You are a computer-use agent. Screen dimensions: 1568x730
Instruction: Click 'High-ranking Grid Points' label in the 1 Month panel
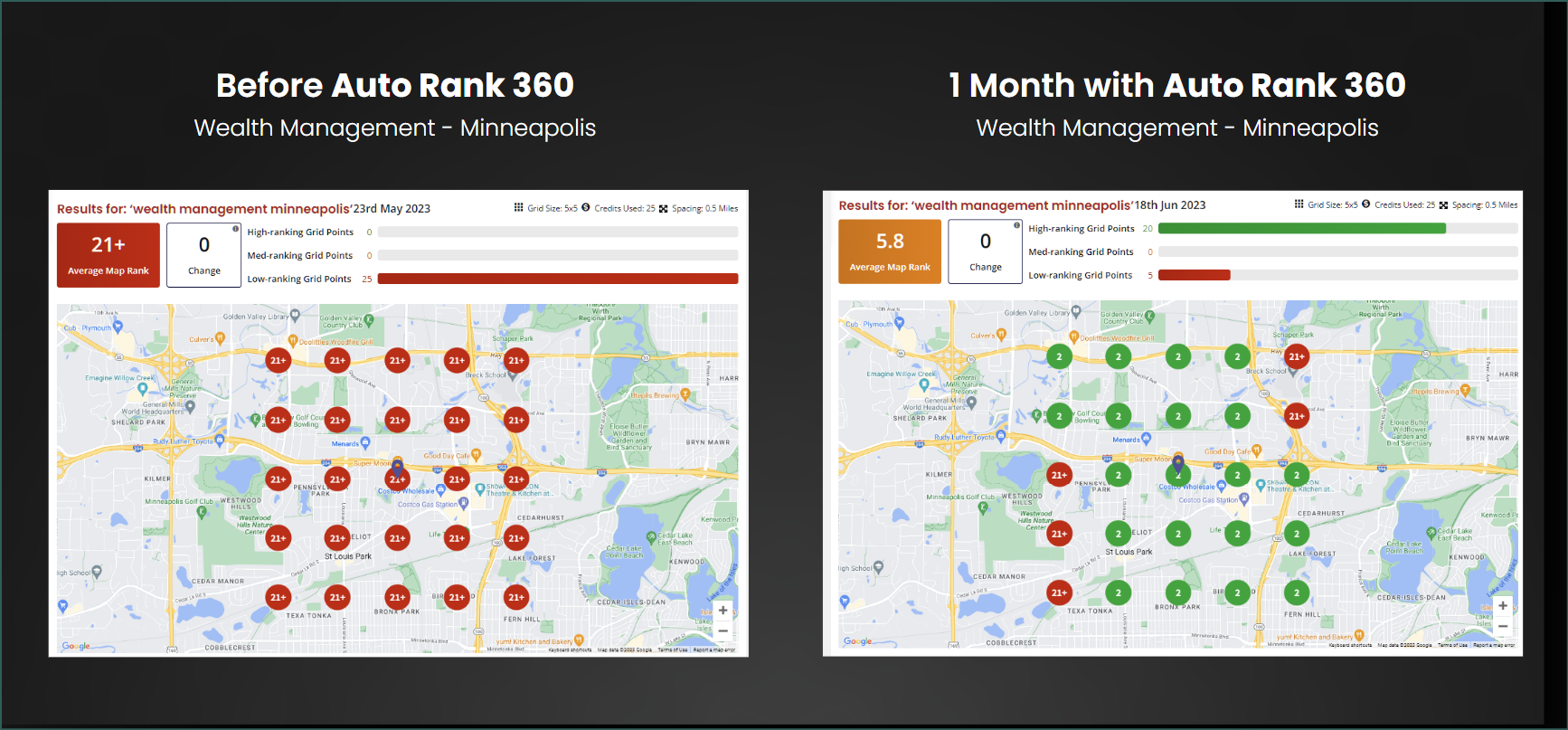click(x=1082, y=229)
